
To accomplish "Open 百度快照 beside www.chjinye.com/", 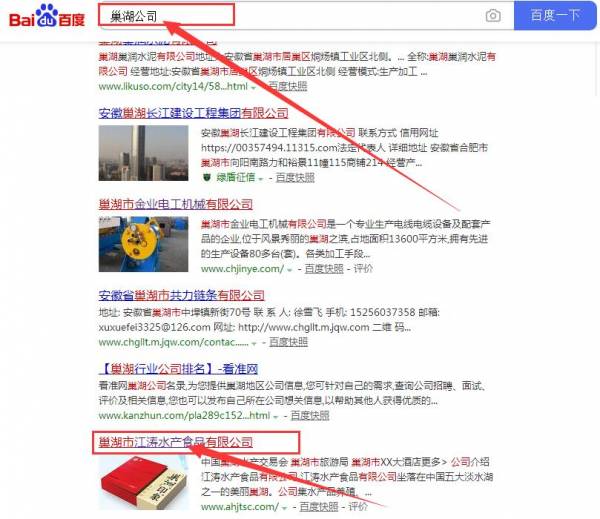I will tap(324, 269).
